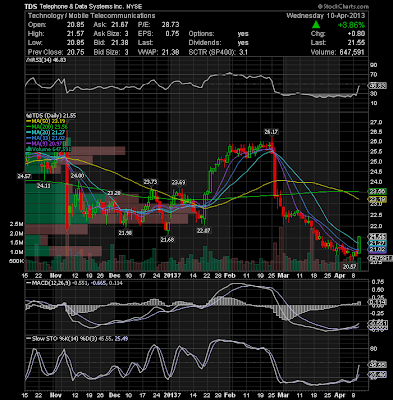393x400 pixels.
Task: Select the Ask value 21.67
Action: [x=119, y=25]
